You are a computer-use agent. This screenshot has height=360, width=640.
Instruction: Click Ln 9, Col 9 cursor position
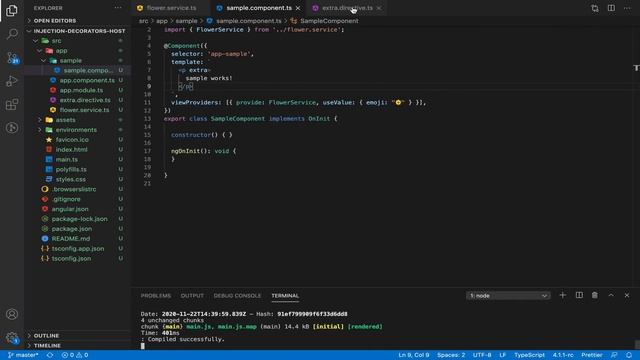414,355
